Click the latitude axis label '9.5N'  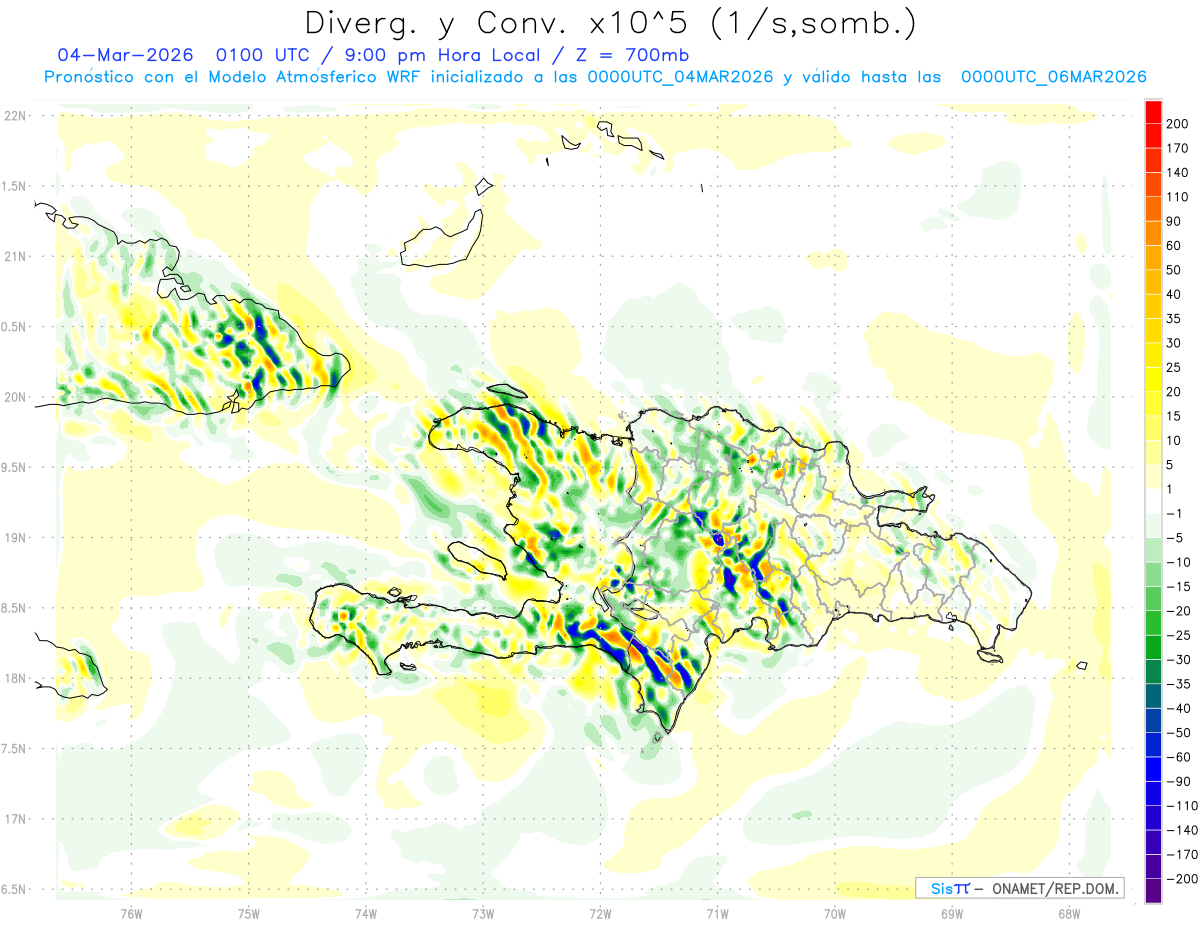click(x=15, y=467)
